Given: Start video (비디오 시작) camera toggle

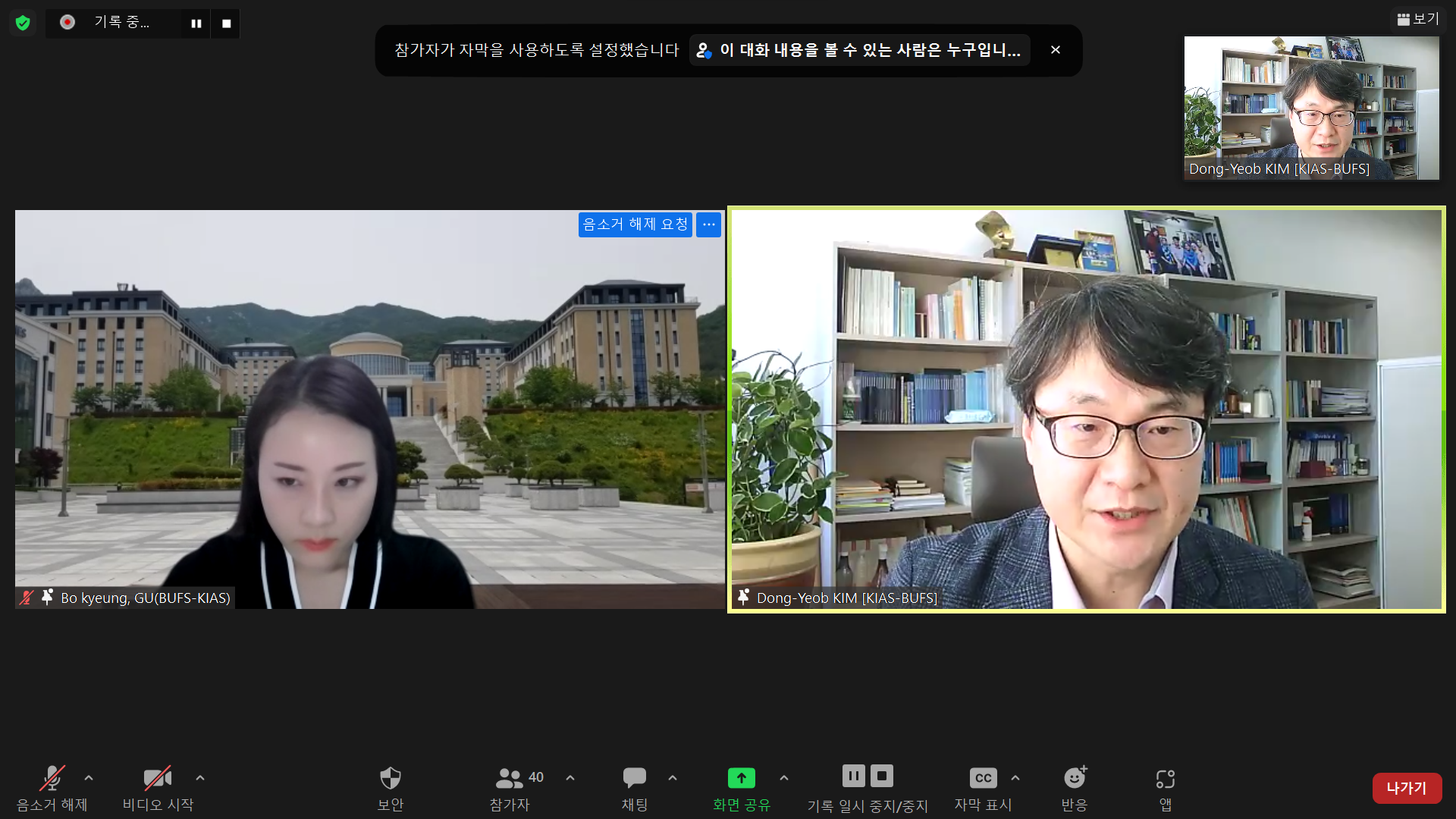Looking at the screenshot, I should click(x=157, y=779).
